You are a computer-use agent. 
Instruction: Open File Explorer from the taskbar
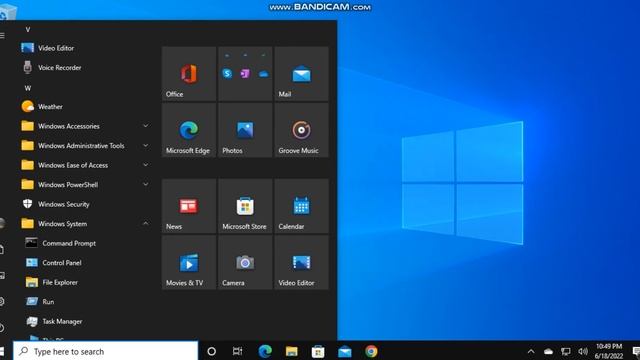[x=291, y=351]
